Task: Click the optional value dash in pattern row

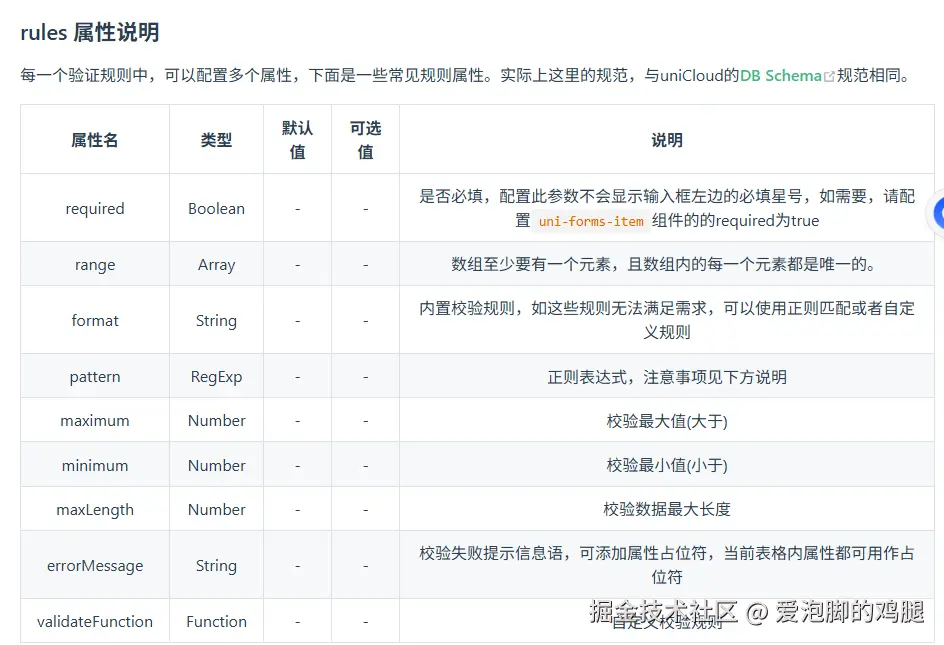Action: click(x=365, y=376)
